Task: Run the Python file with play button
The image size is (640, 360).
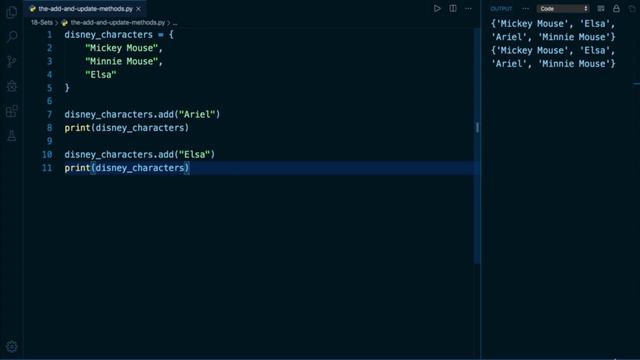Action: coord(437,9)
